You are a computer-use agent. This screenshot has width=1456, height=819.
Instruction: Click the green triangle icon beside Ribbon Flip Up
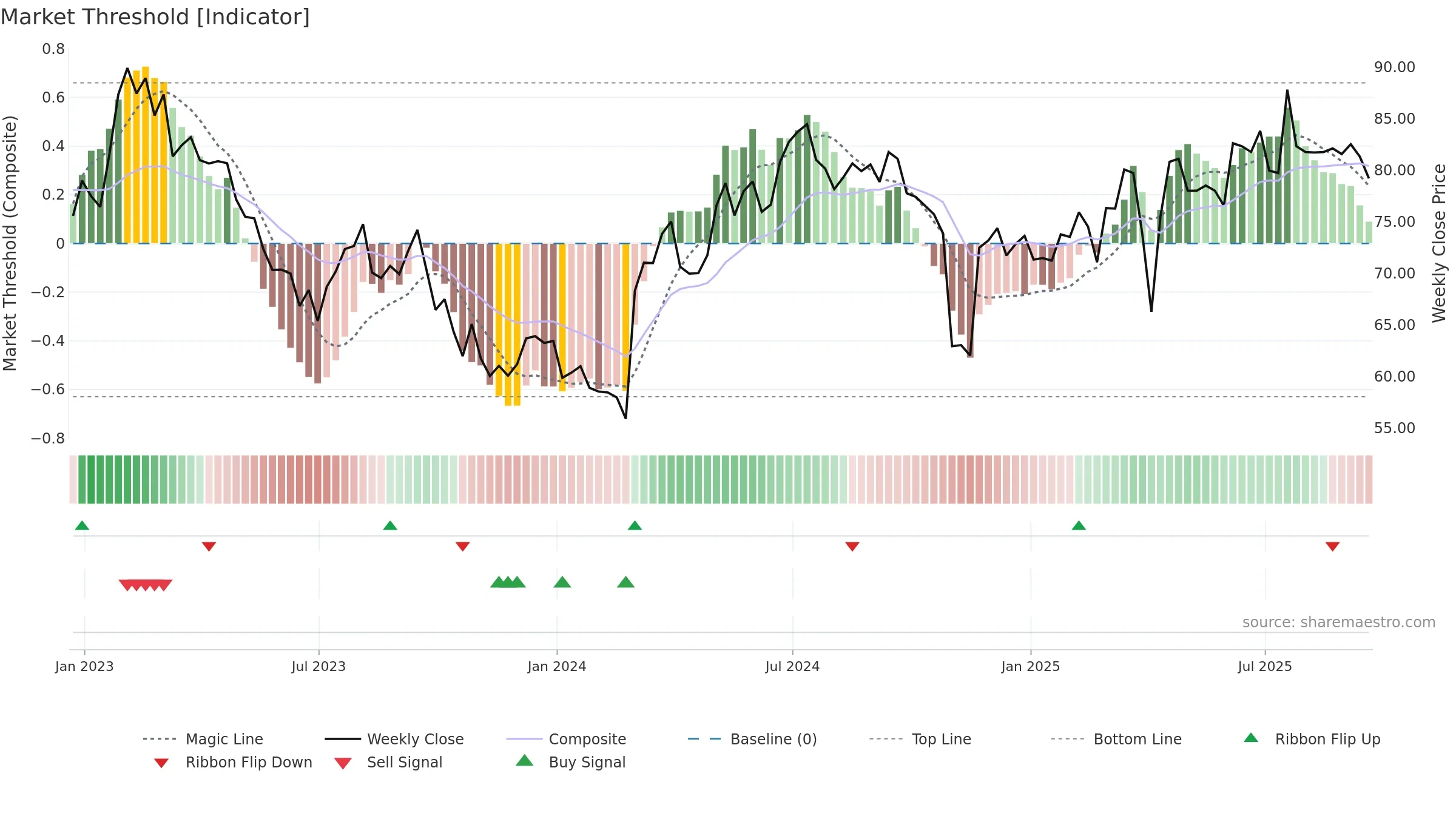[x=1251, y=738]
